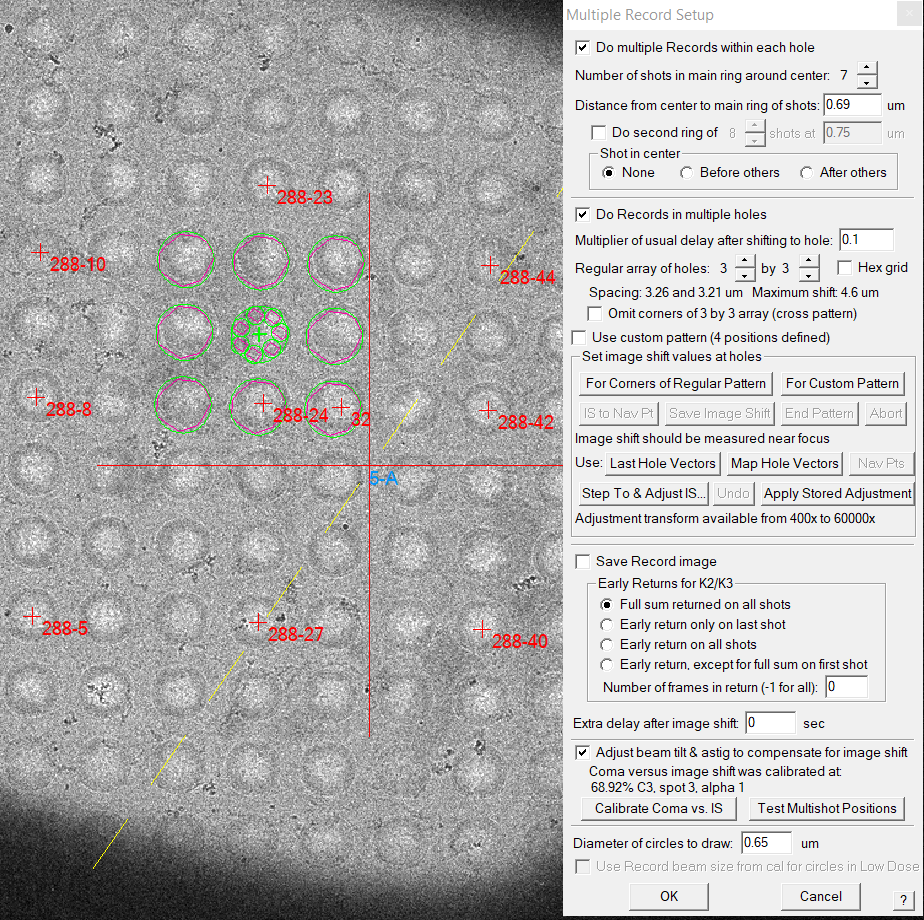
Task: Click navigator marker 288-44 on image
Action: (x=490, y=265)
